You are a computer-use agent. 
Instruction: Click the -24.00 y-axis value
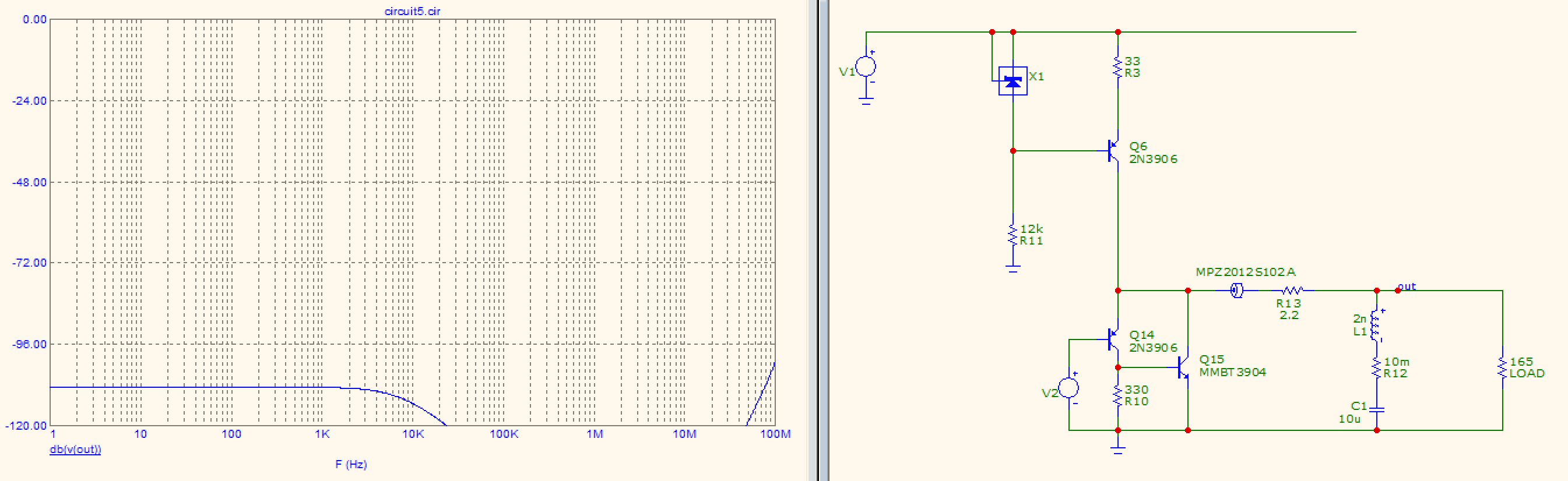[29, 101]
